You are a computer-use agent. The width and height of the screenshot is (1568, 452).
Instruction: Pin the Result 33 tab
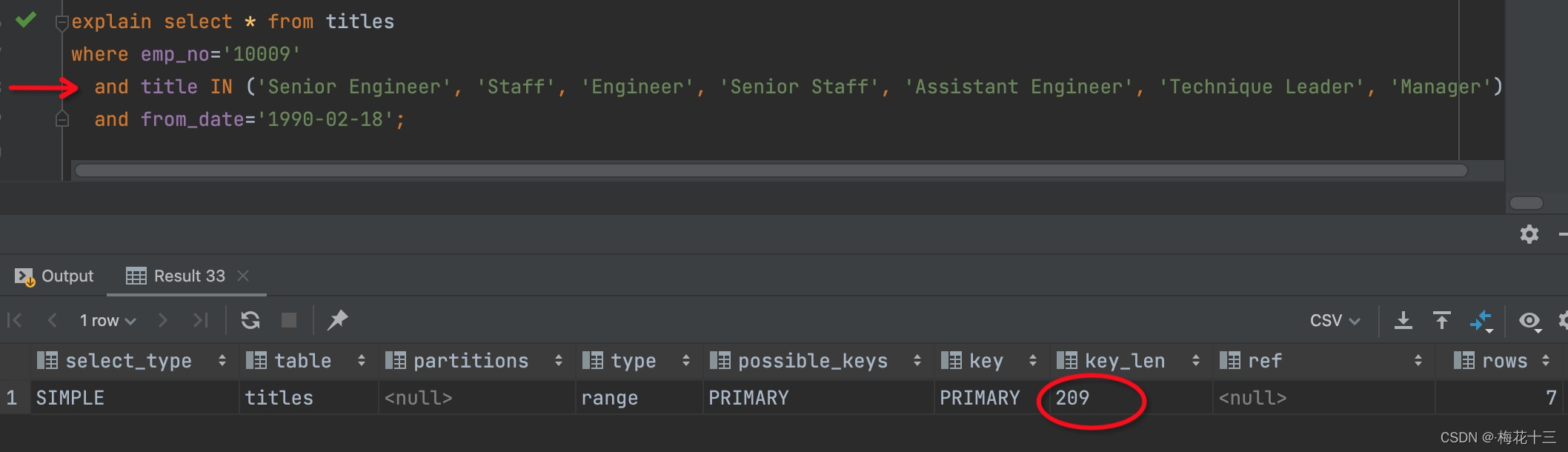[x=337, y=320]
